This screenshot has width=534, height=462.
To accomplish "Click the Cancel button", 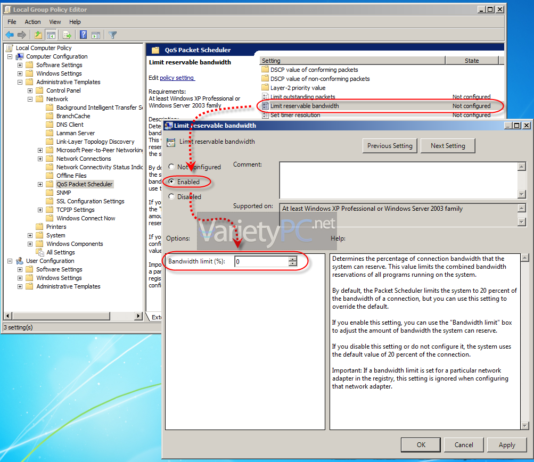I will coord(464,445).
